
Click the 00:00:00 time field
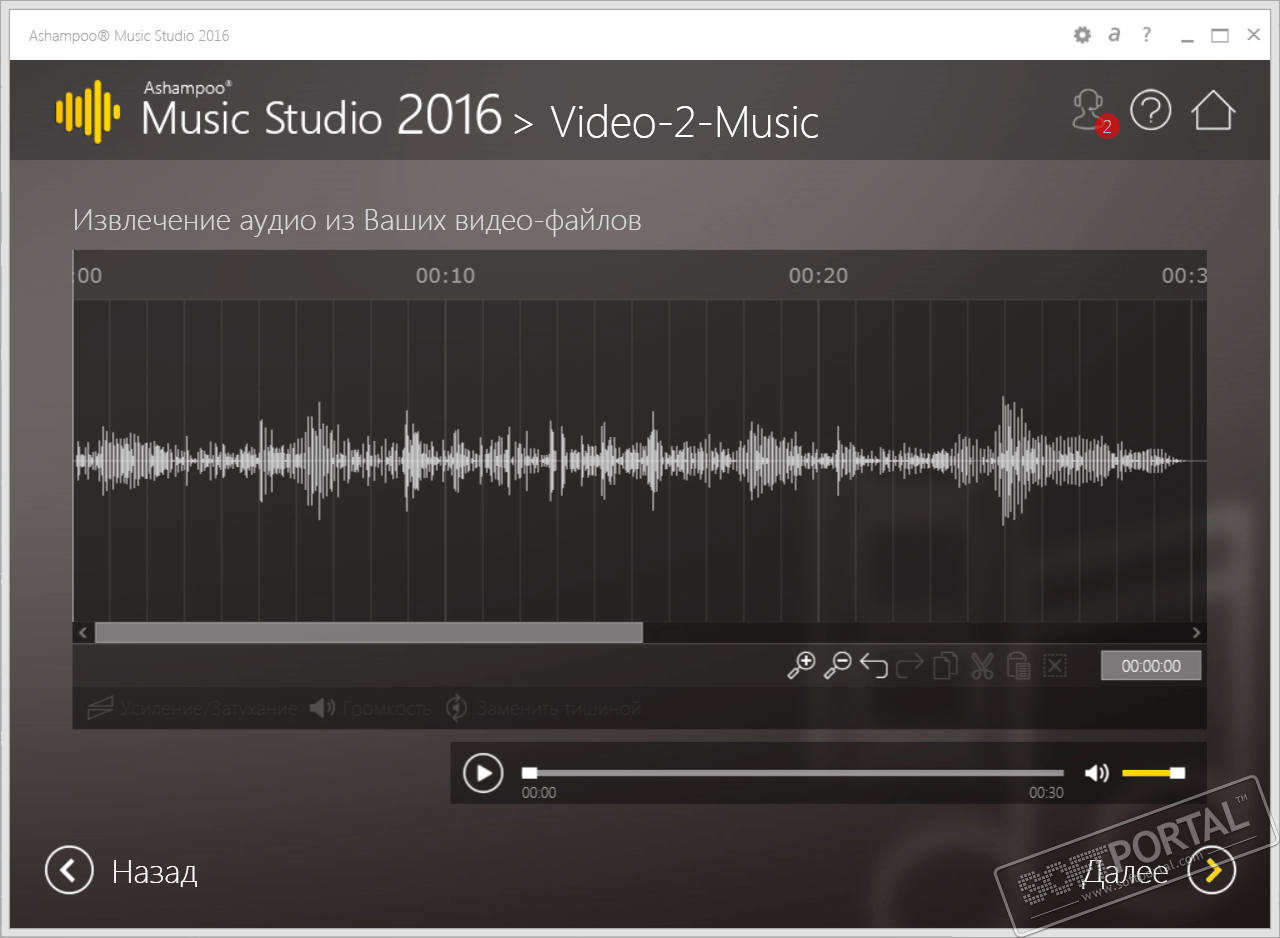pyautogui.click(x=1151, y=666)
